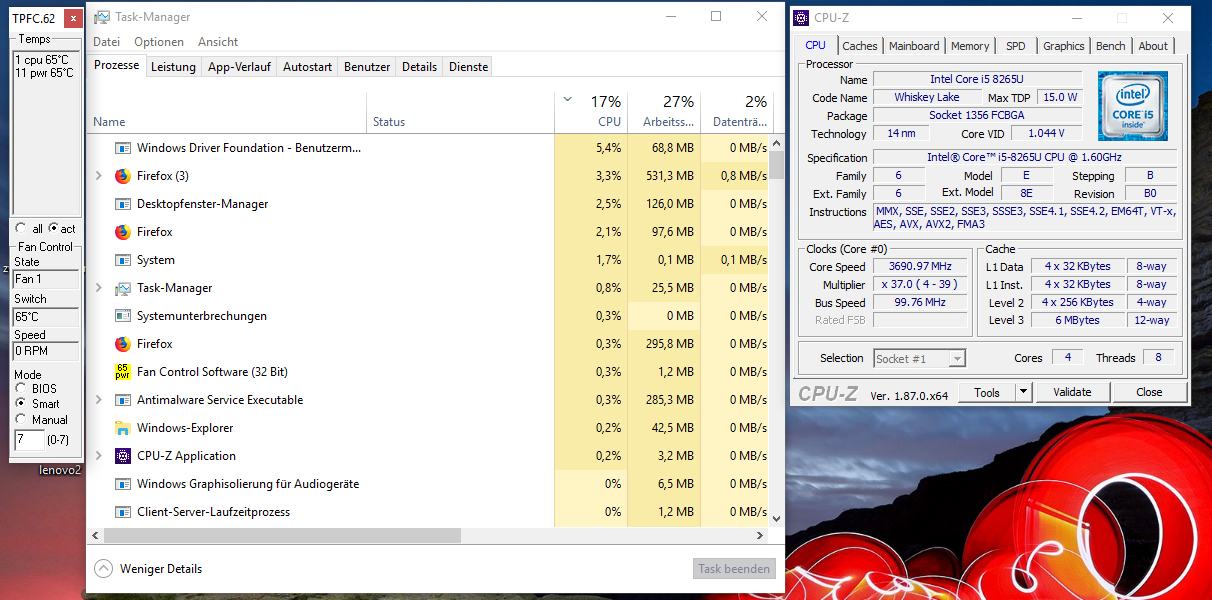This screenshot has width=1212, height=600.
Task: Click the Firefox icon with 295,8 MB memory
Action: pyautogui.click(x=123, y=344)
